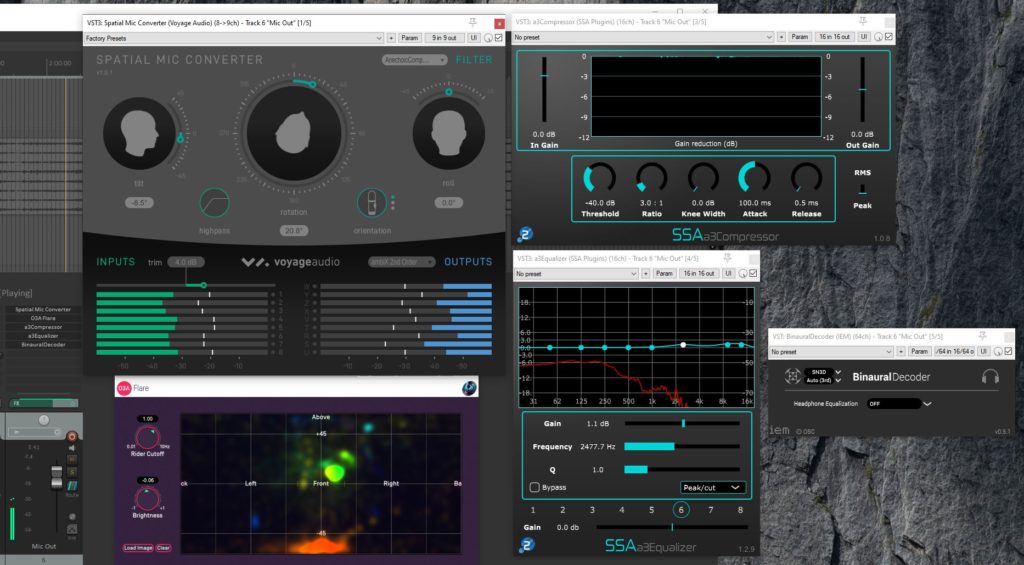The width and height of the screenshot is (1024, 565).
Task: Click the white EQ node on the curve
Action: 683,345
